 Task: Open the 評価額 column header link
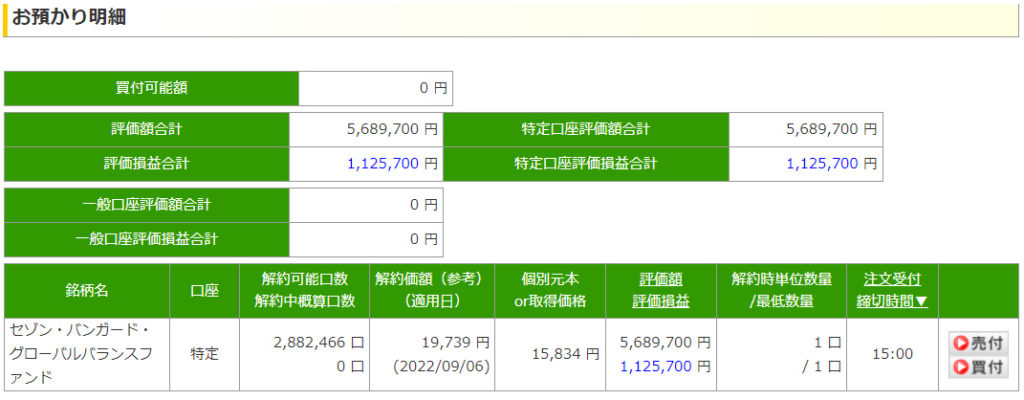pos(660,280)
